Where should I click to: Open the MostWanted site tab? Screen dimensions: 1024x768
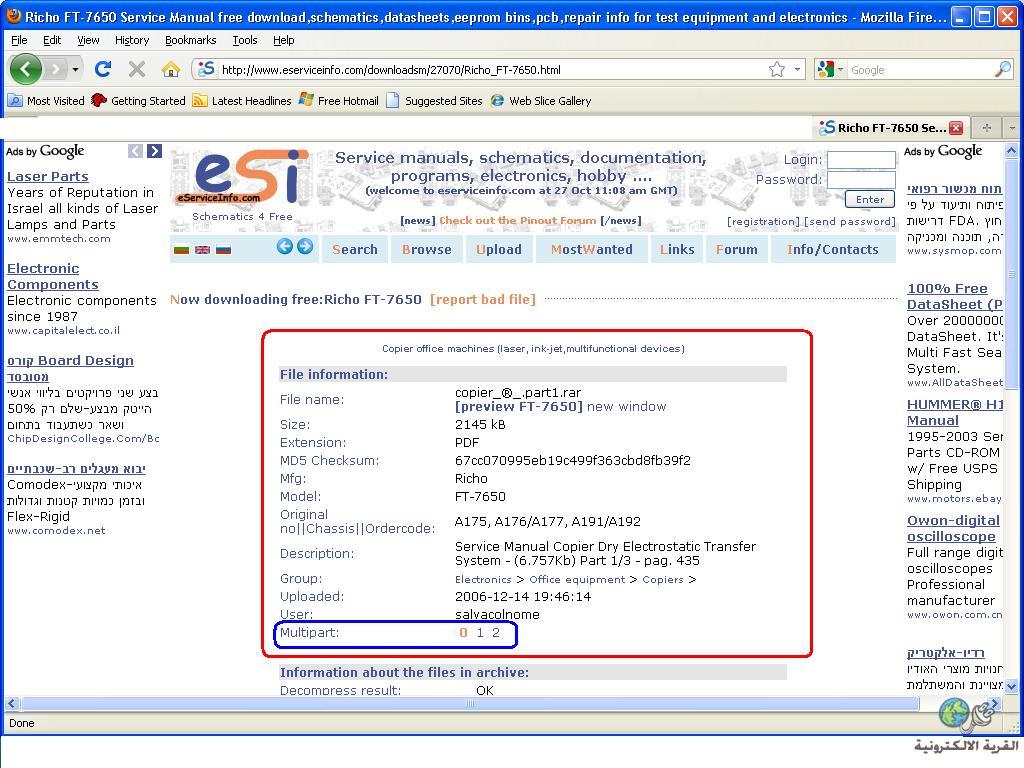592,249
